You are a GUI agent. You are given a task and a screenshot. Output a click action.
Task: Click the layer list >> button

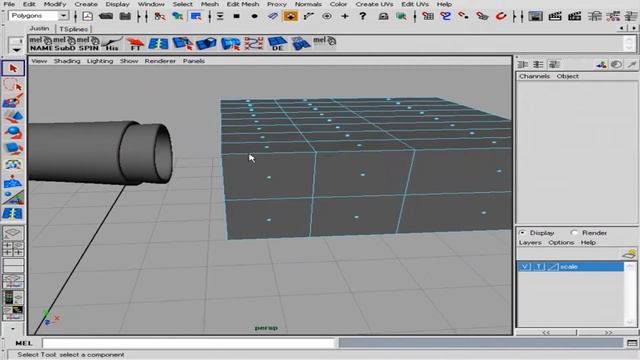click(x=608, y=333)
